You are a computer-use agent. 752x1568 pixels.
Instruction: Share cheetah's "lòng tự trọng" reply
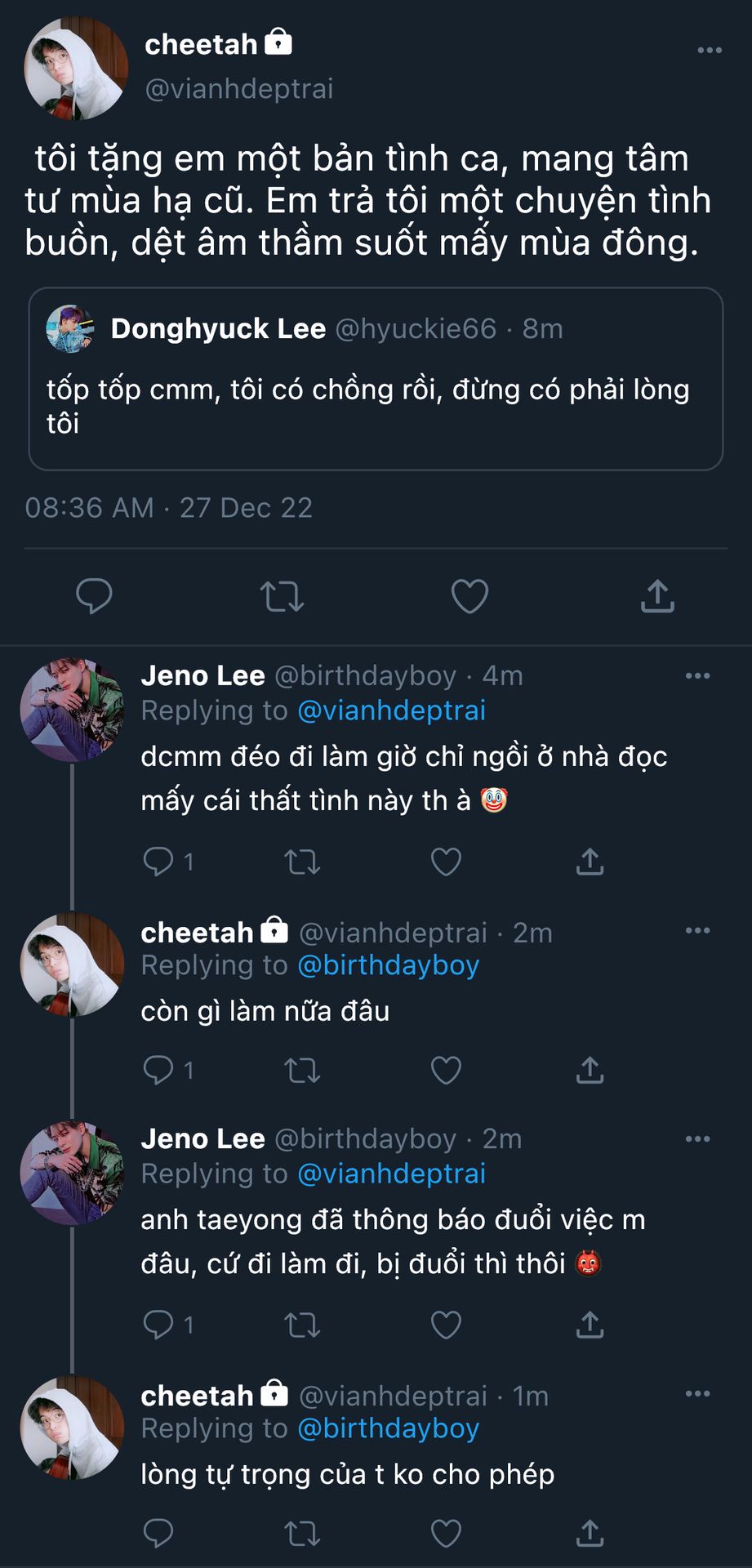[590, 1534]
